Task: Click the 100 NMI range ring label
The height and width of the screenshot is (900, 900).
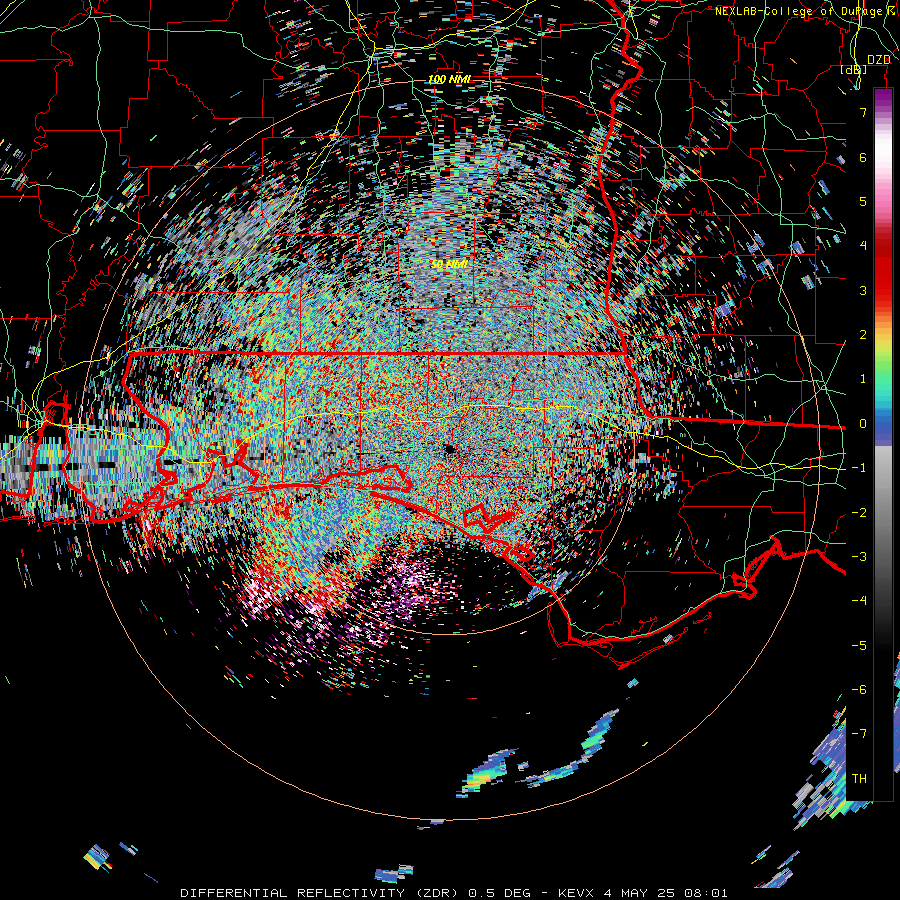Action: [x=449, y=79]
